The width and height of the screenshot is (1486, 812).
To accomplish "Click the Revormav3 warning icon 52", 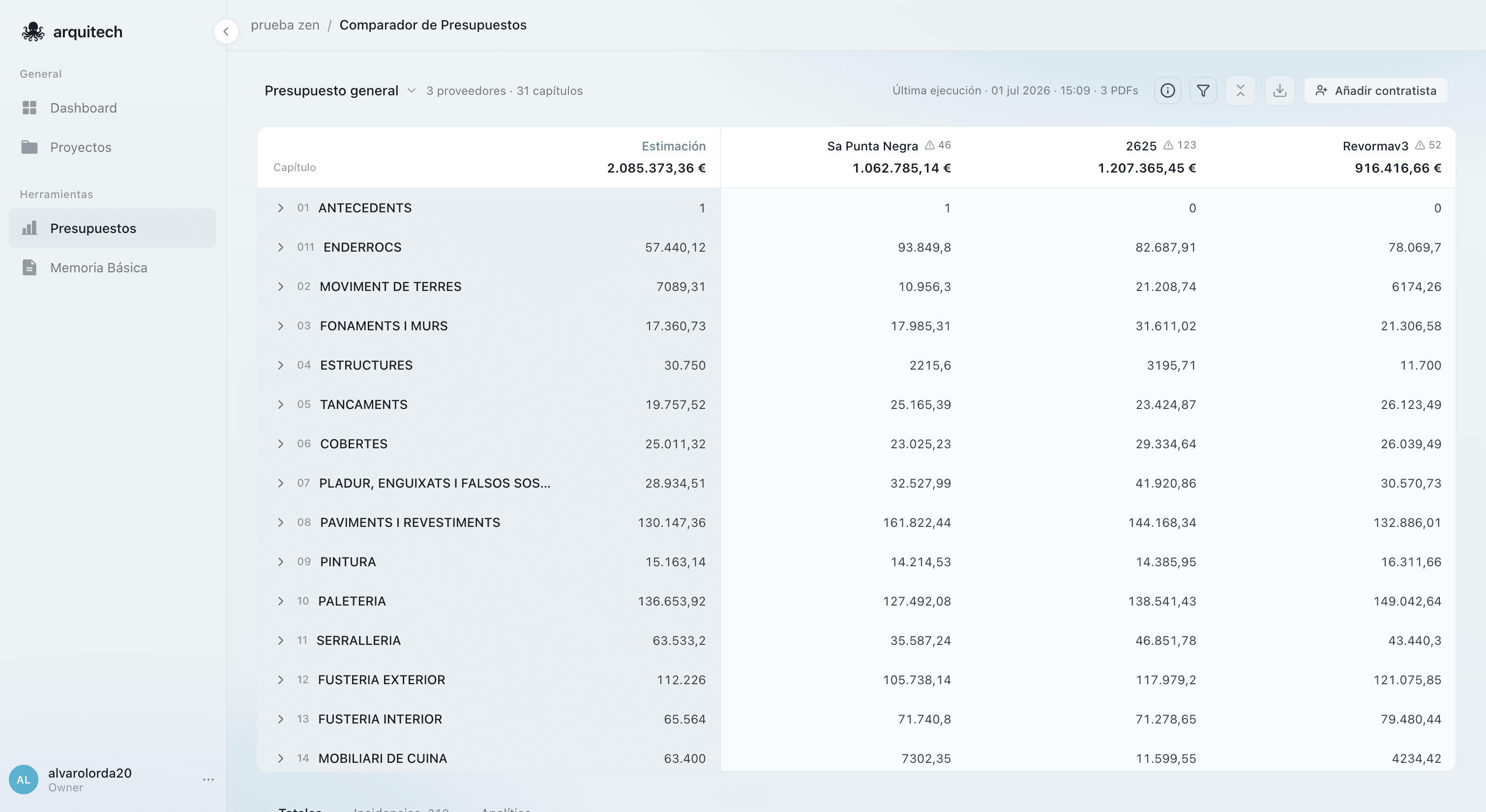I will 1428,145.
